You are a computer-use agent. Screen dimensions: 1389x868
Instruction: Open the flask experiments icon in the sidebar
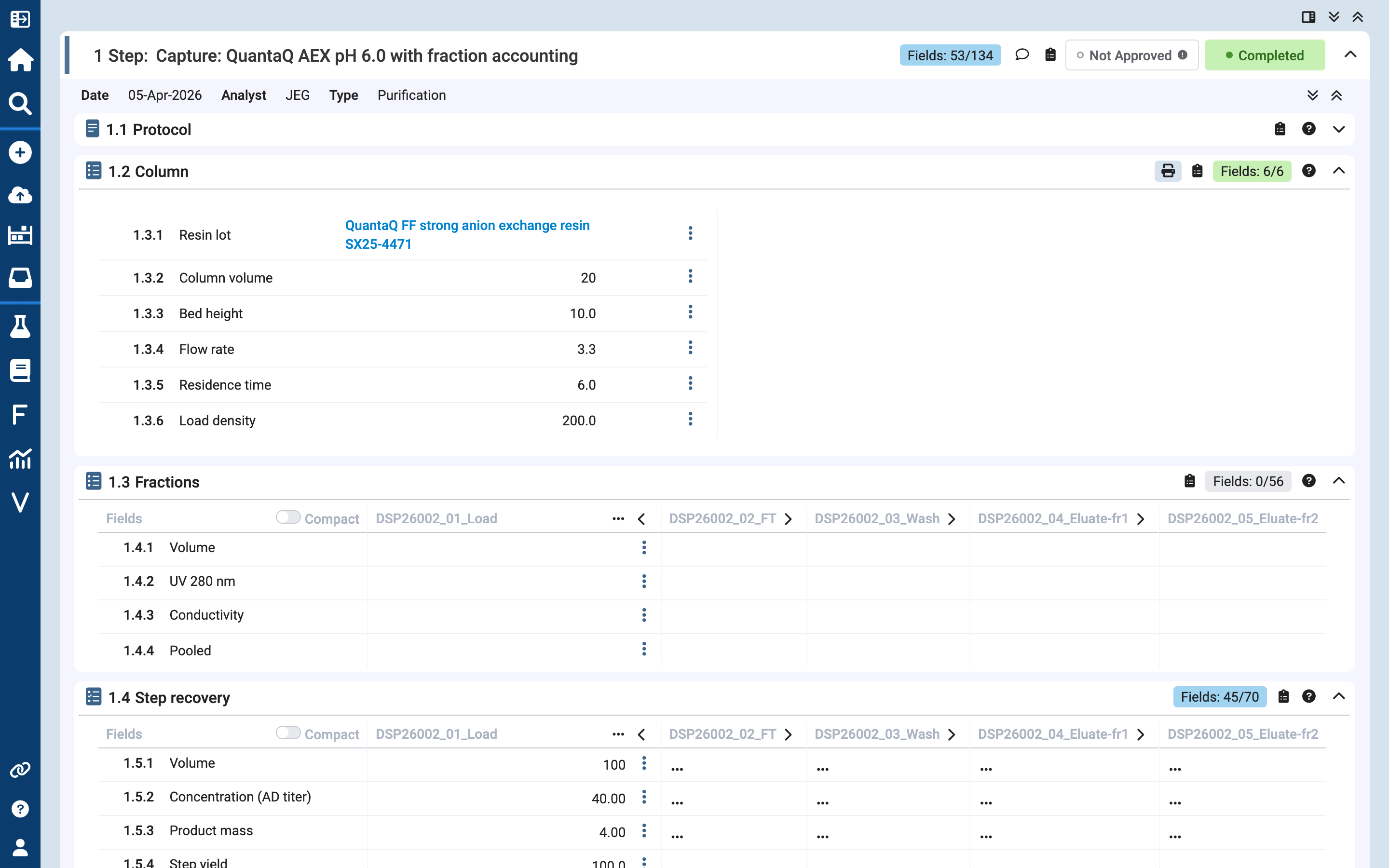(20, 326)
